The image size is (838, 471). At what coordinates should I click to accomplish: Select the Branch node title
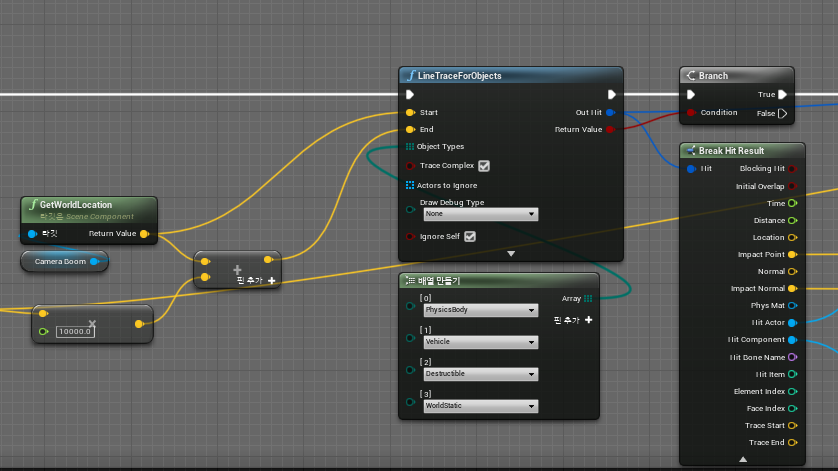713,76
